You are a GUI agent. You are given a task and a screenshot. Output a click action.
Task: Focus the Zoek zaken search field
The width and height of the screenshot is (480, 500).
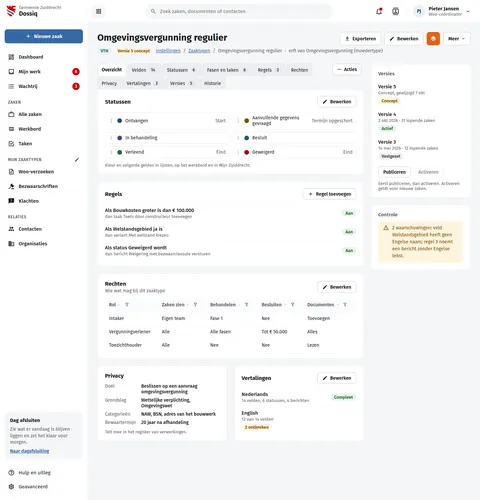(x=239, y=11)
